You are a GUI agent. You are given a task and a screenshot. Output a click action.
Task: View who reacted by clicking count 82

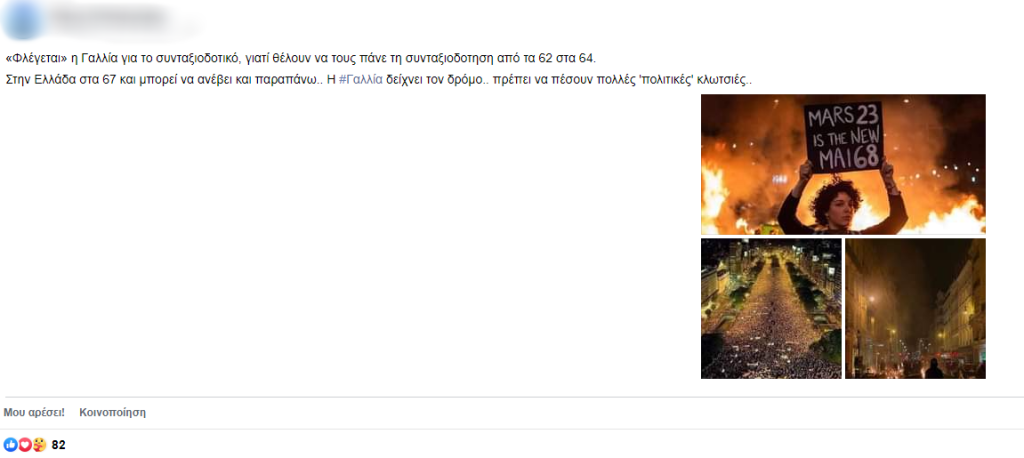(59, 446)
